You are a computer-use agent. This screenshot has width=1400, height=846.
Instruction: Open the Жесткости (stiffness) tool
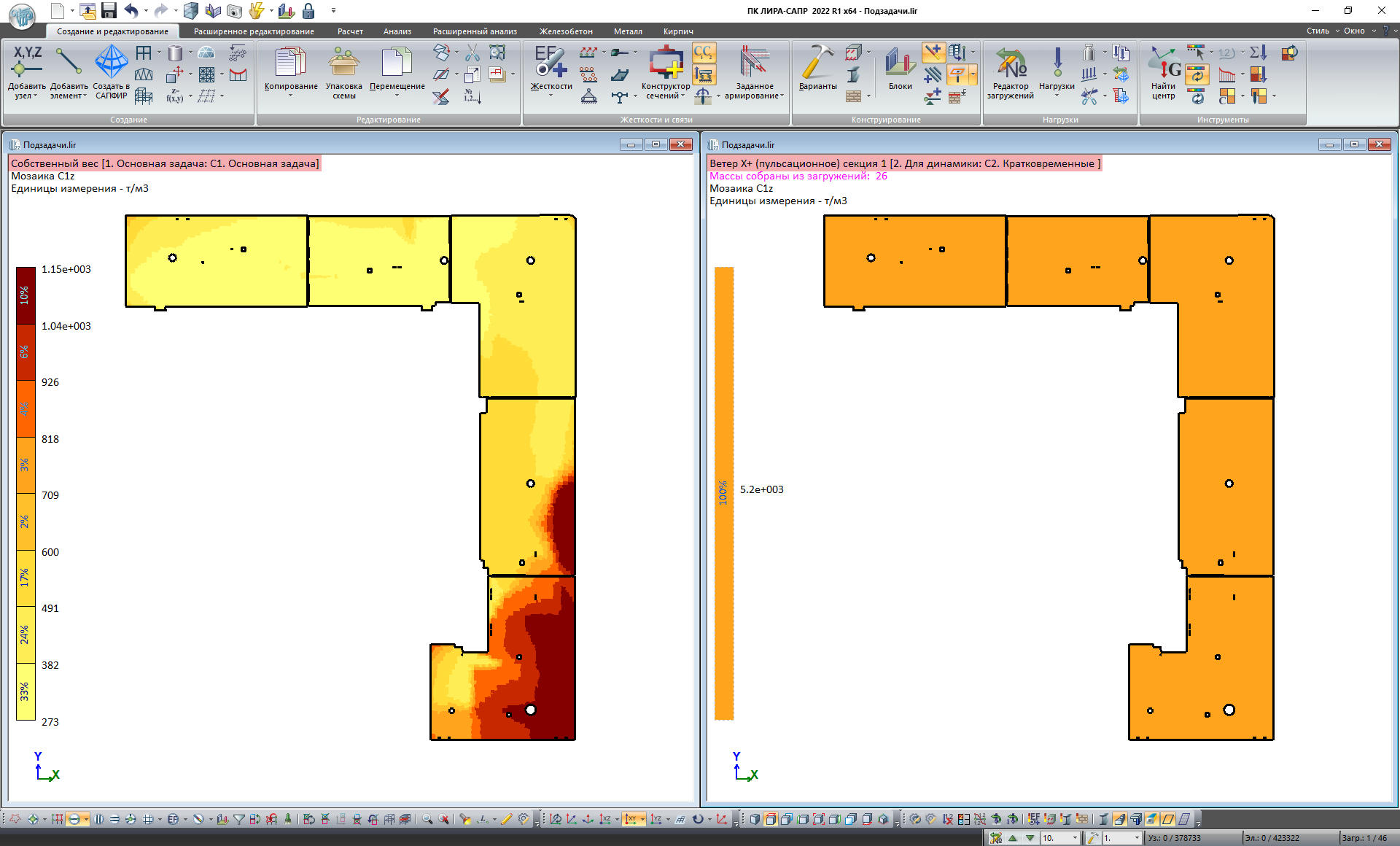click(550, 62)
